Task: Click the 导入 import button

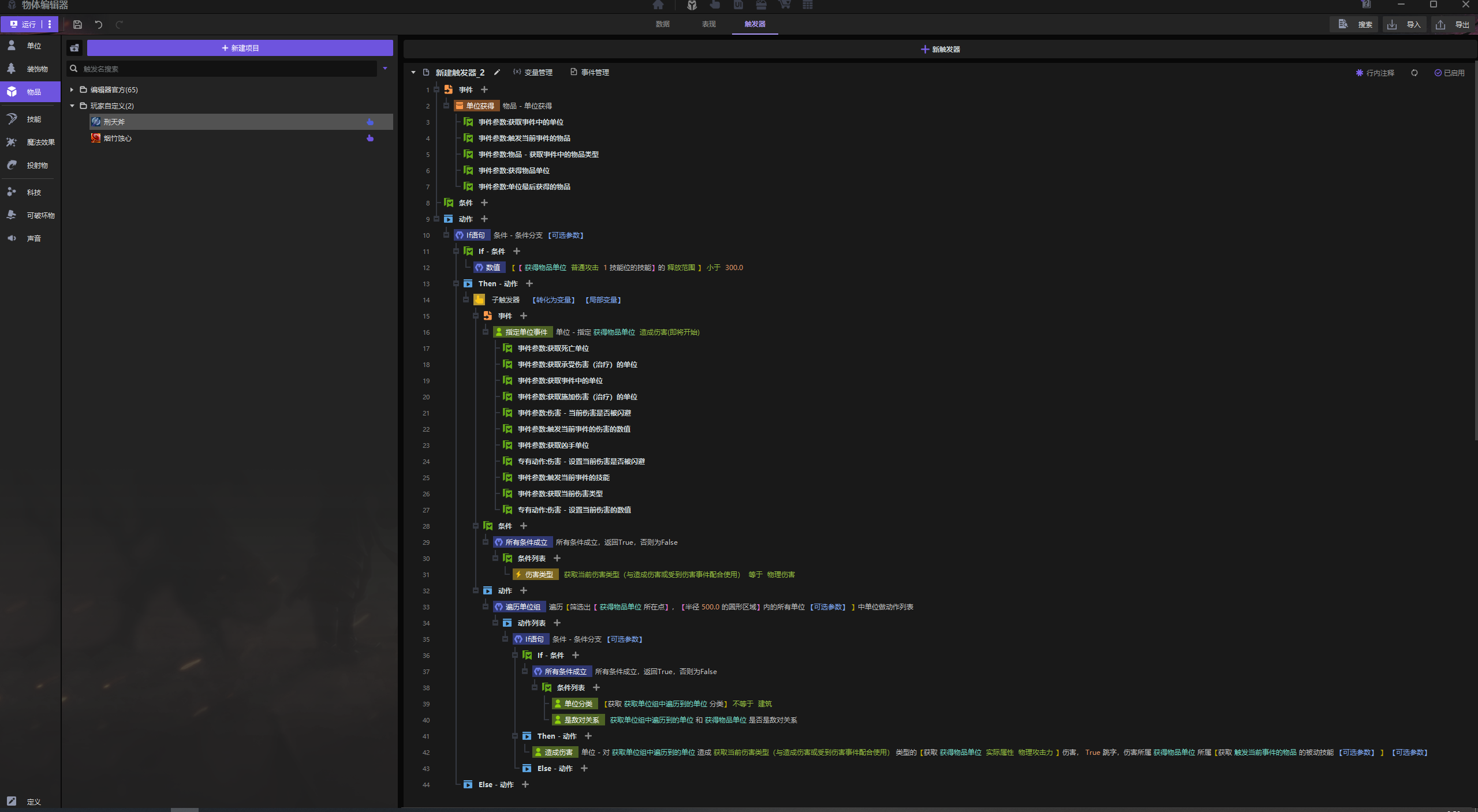Action: (1404, 24)
